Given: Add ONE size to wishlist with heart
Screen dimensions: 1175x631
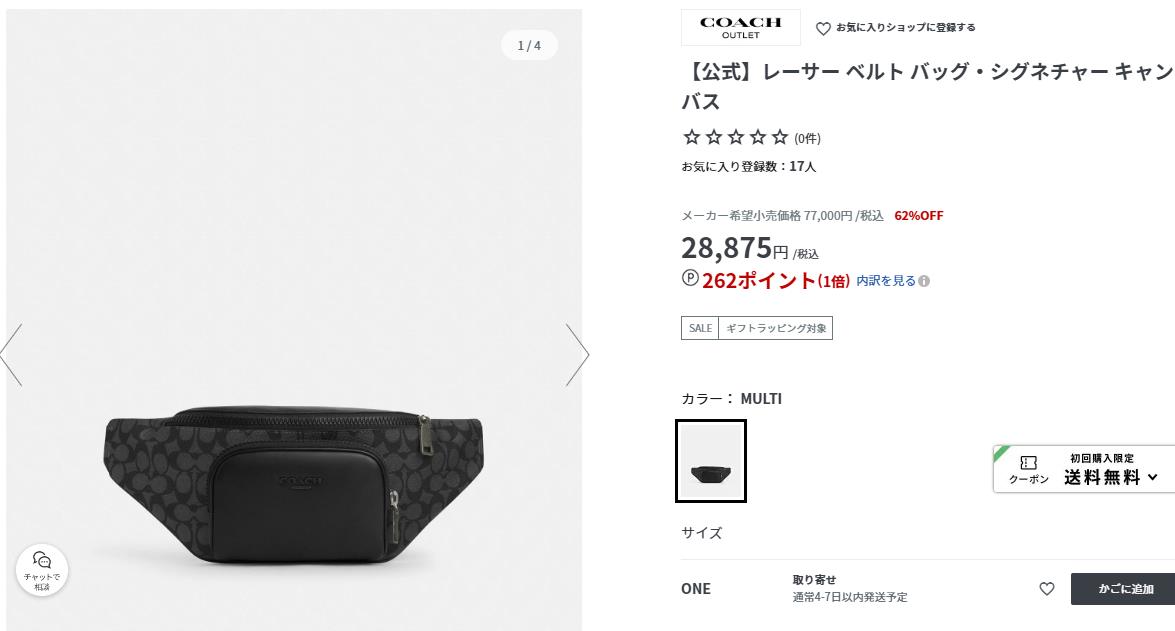Looking at the screenshot, I should tap(1047, 589).
